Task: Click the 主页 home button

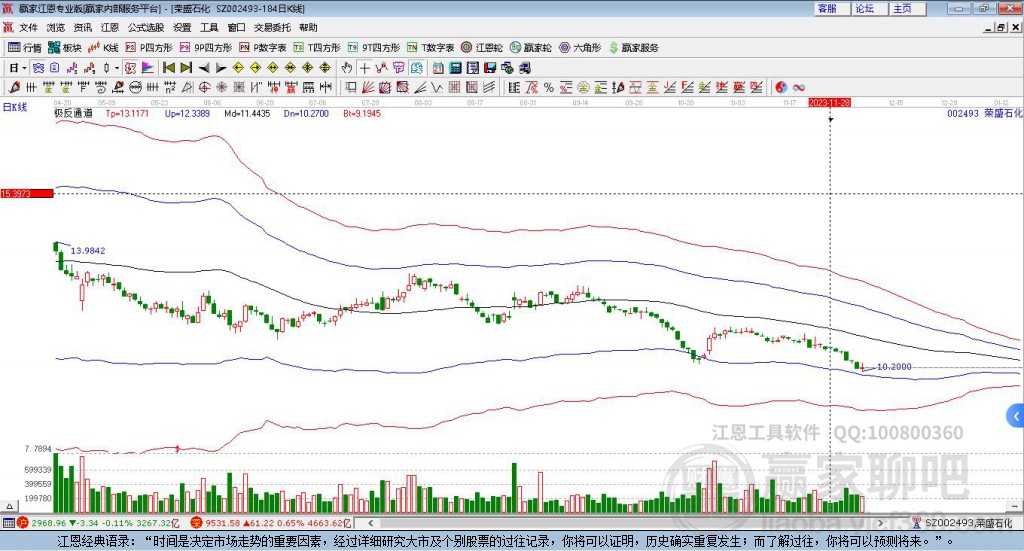Action: 906,8
